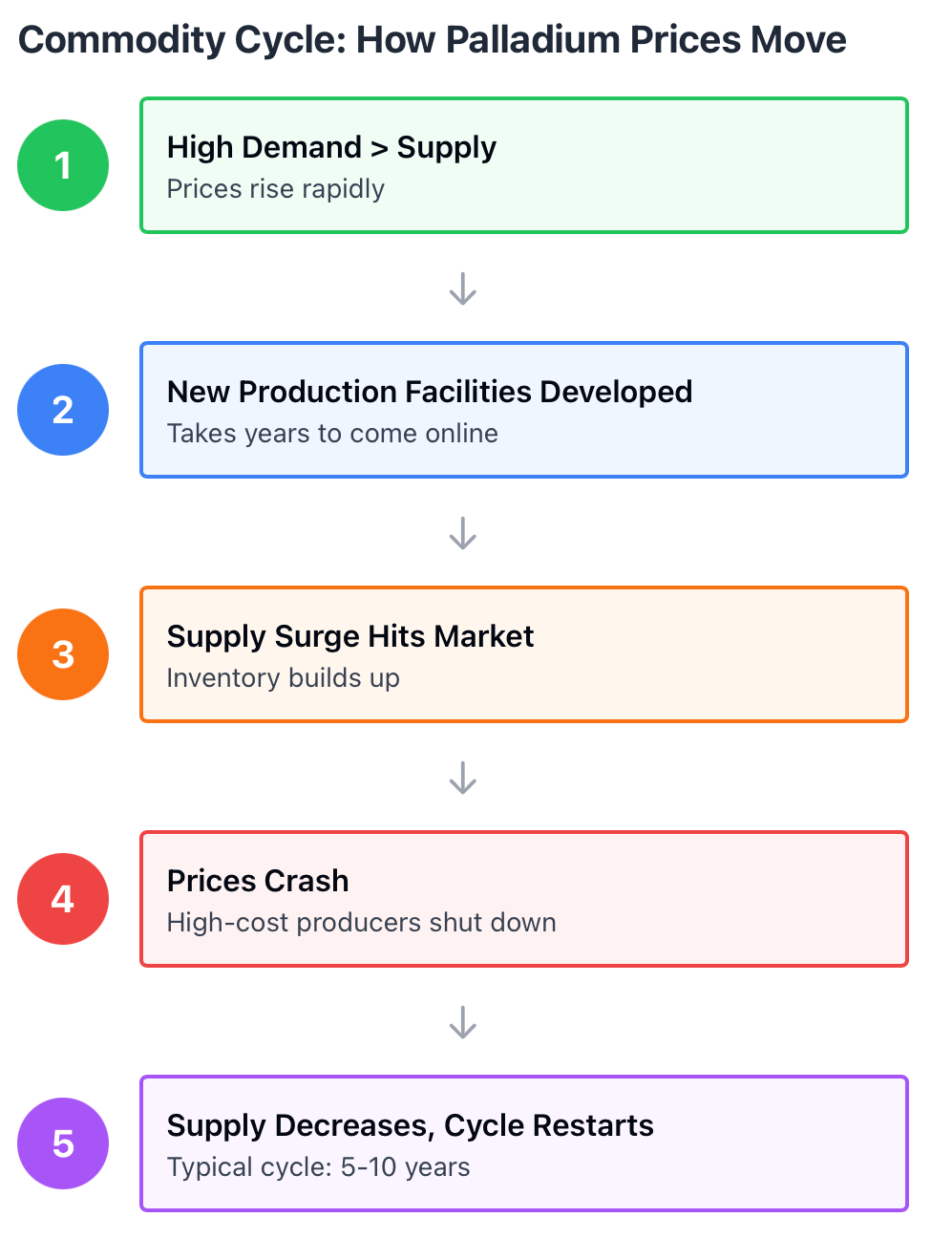Click the orange step 3 circle
This screenshot has width=952, height=1239.
(x=63, y=654)
